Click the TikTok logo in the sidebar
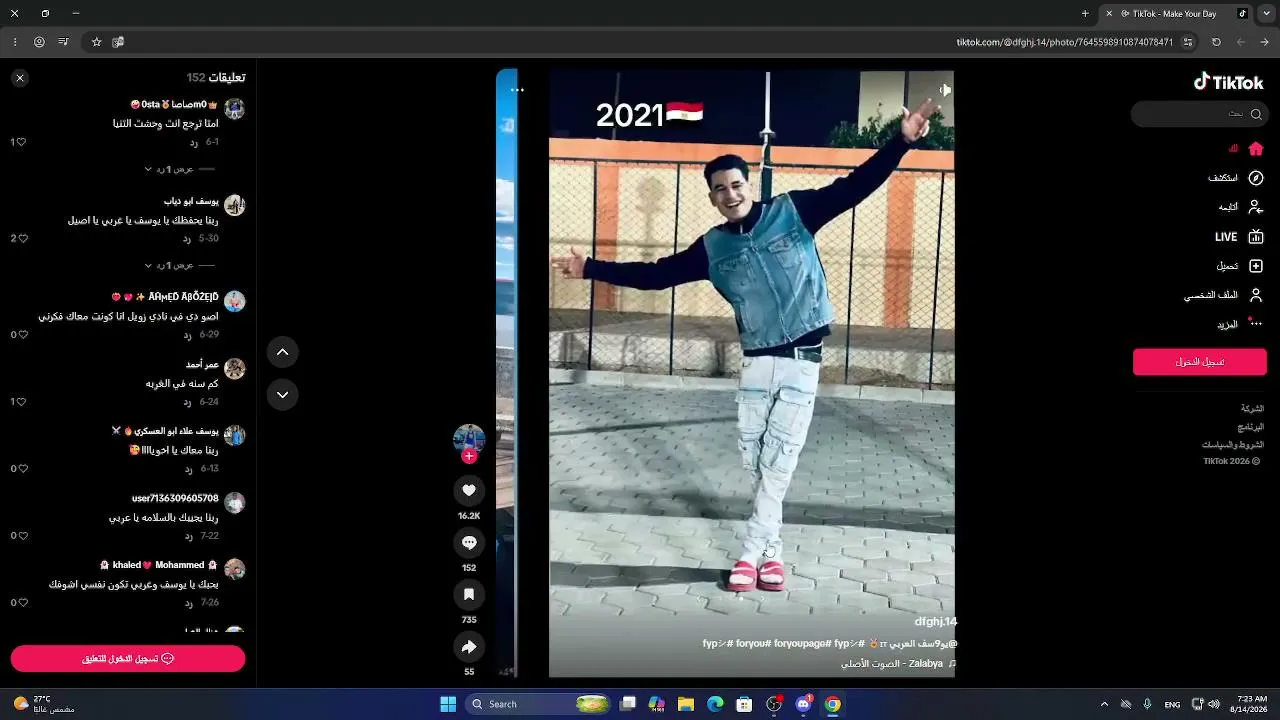The width and height of the screenshot is (1280, 720). [1228, 83]
